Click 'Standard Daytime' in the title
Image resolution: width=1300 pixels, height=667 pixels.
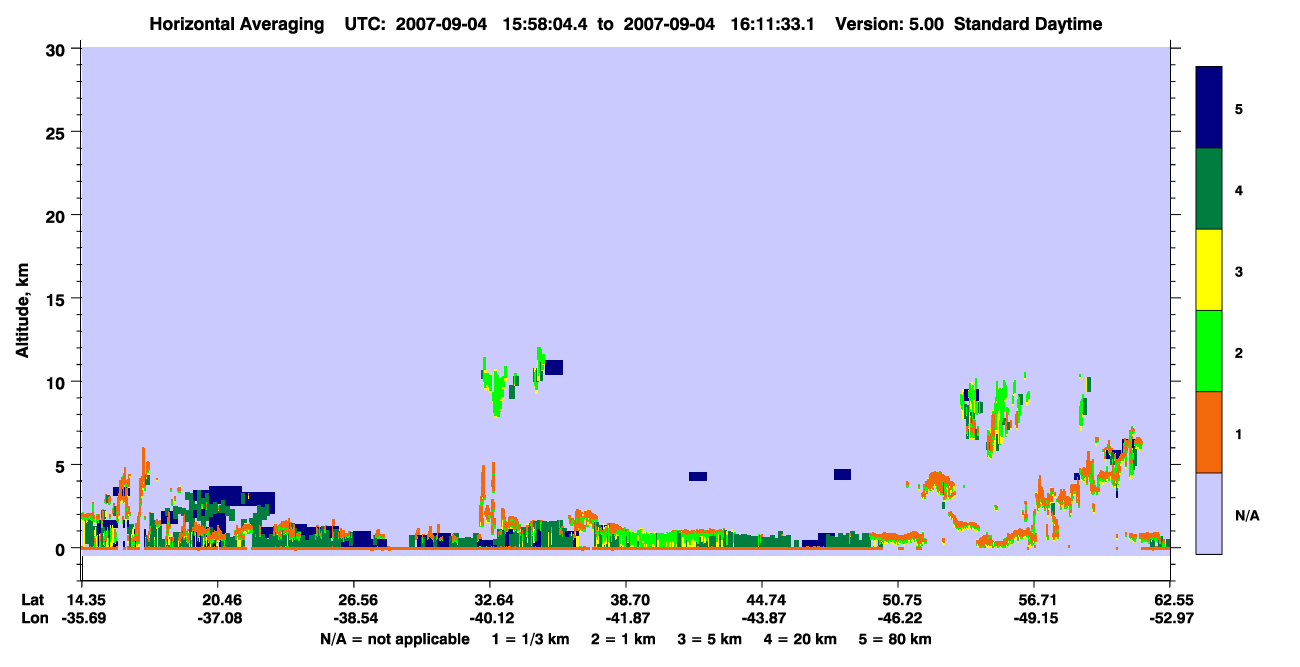1028,24
